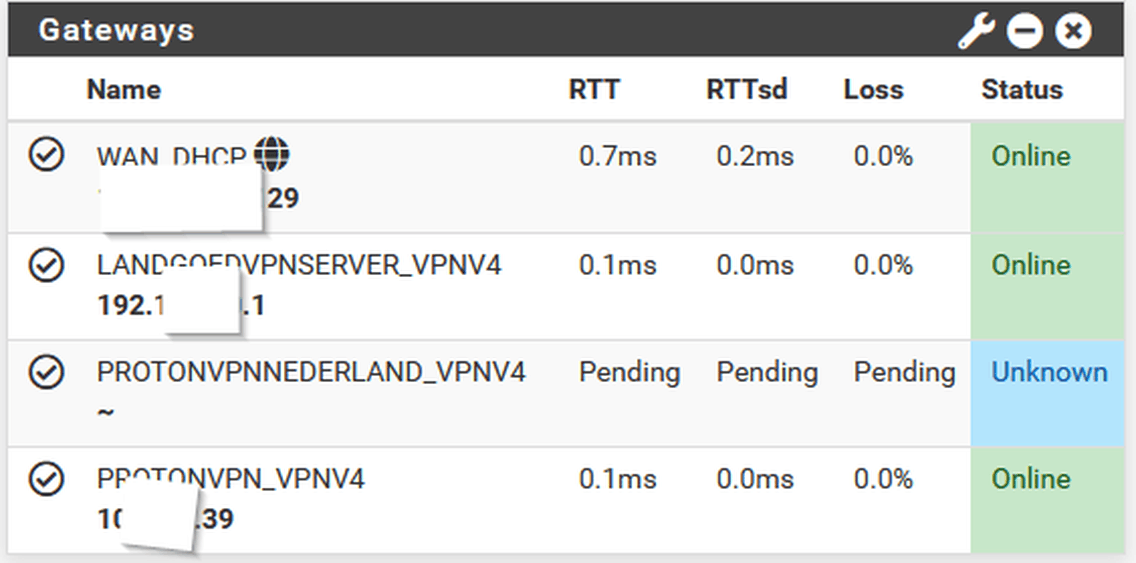Select the WAN_DHCP Online status cell
The height and width of the screenshot is (563, 1136).
[1047, 178]
